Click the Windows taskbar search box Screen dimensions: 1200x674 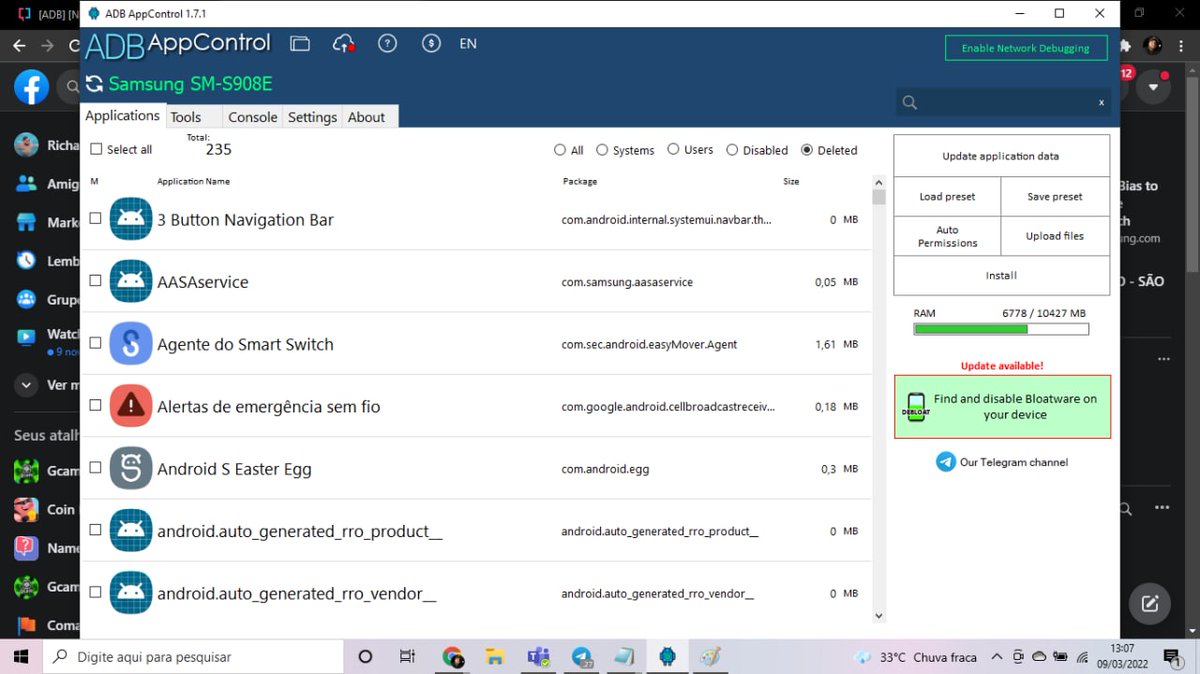coord(194,657)
